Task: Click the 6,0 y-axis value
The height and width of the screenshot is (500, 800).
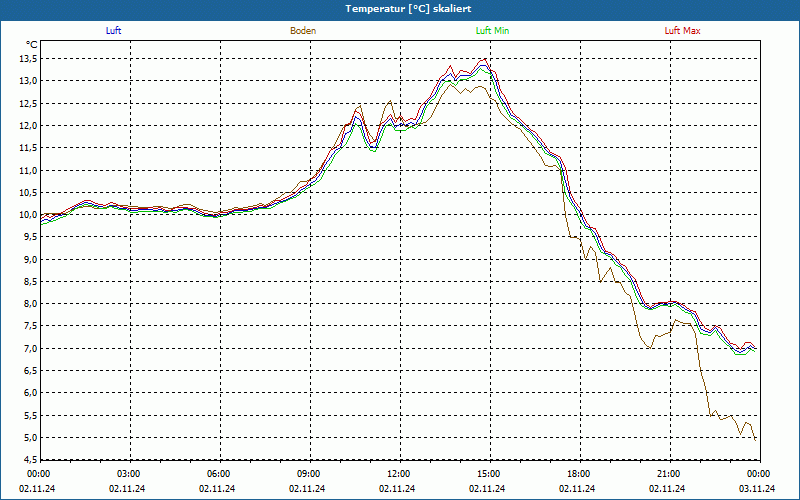Action: pos(30,393)
